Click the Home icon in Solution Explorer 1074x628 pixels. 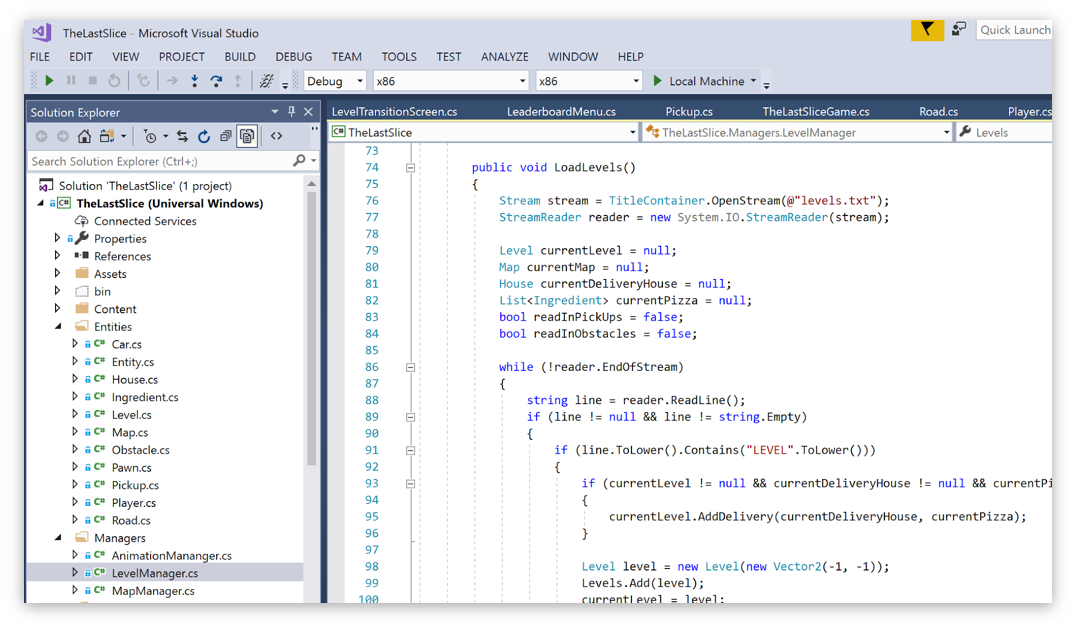85,136
